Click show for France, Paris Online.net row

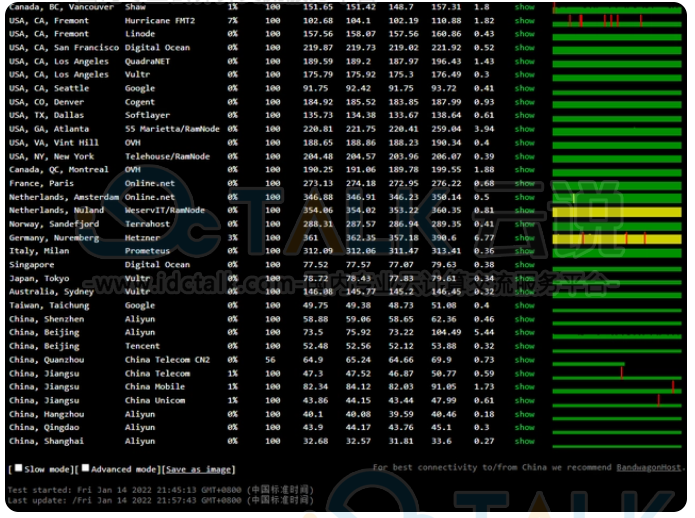coord(524,184)
